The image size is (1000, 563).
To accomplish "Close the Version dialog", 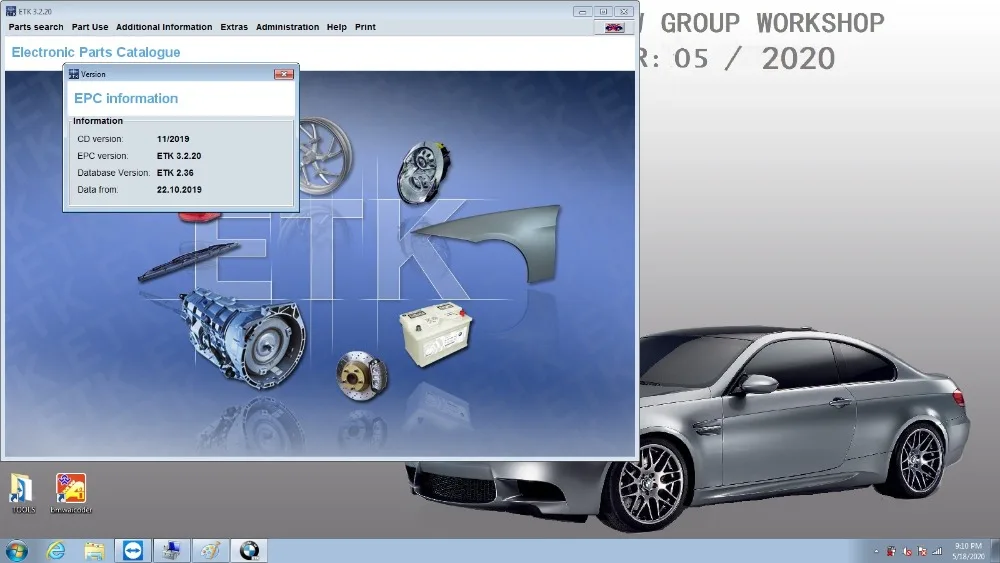I will [x=284, y=74].
